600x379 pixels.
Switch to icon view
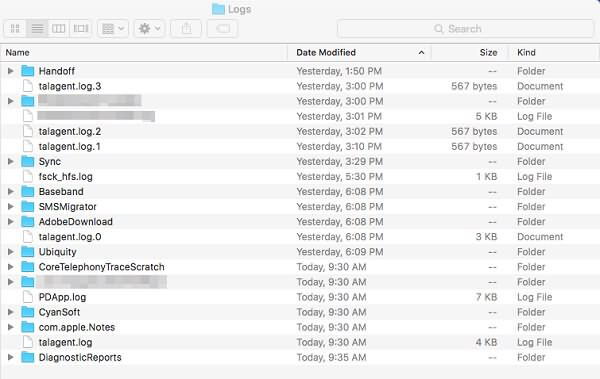(15, 28)
